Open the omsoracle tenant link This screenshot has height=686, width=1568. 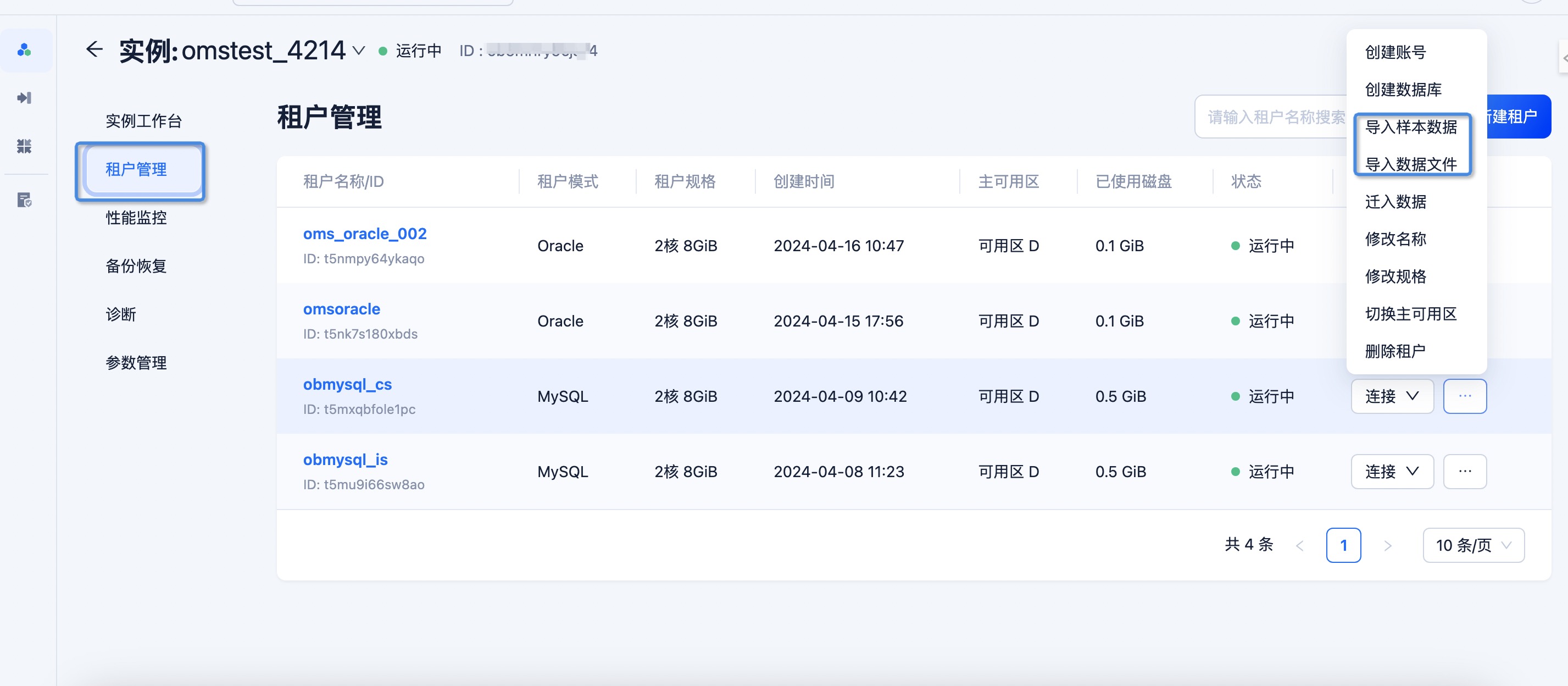coord(342,309)
